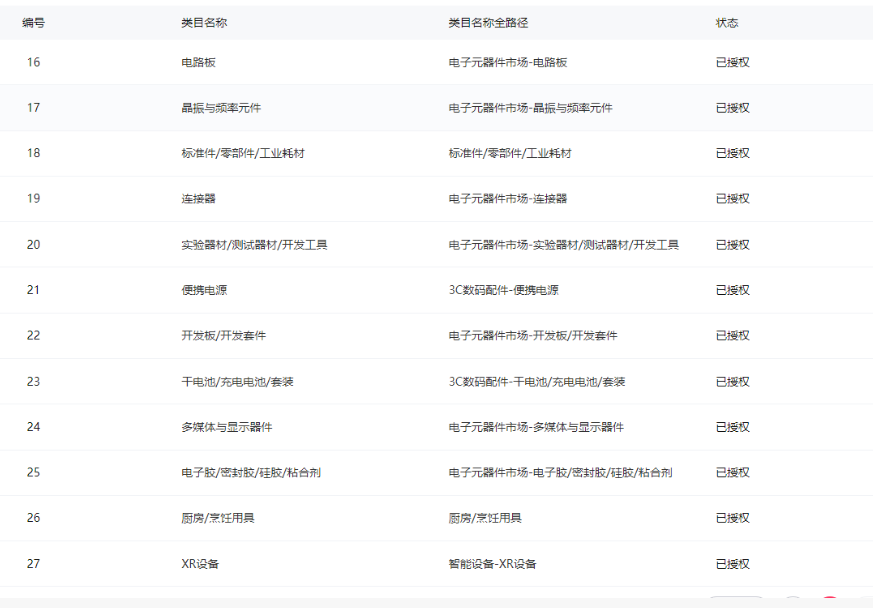Click the 已授权 status in row 23
Screen dimensions: 873x608
[733, 382]
